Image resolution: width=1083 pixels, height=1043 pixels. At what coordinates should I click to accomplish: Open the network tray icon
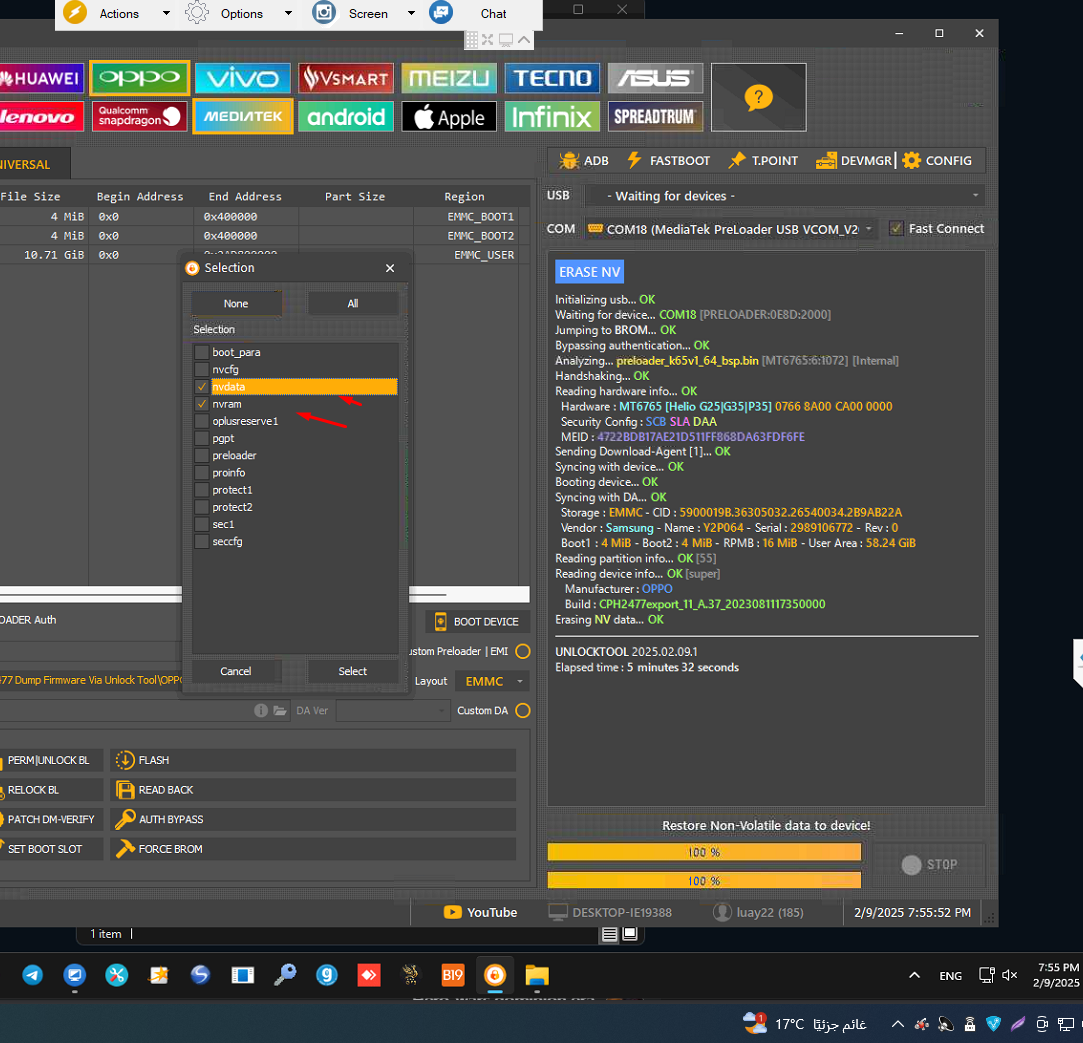(x=986, y=975)
